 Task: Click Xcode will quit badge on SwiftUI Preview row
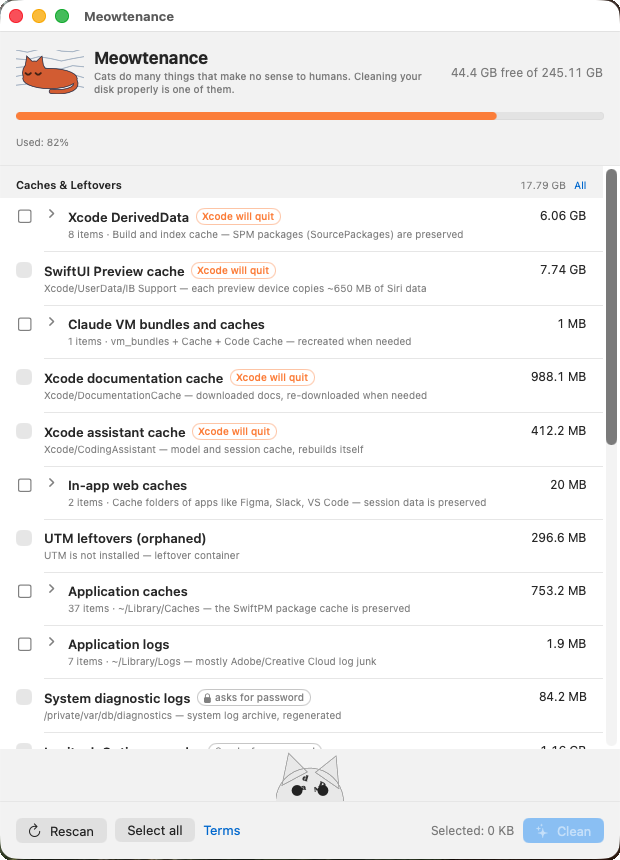233,270
